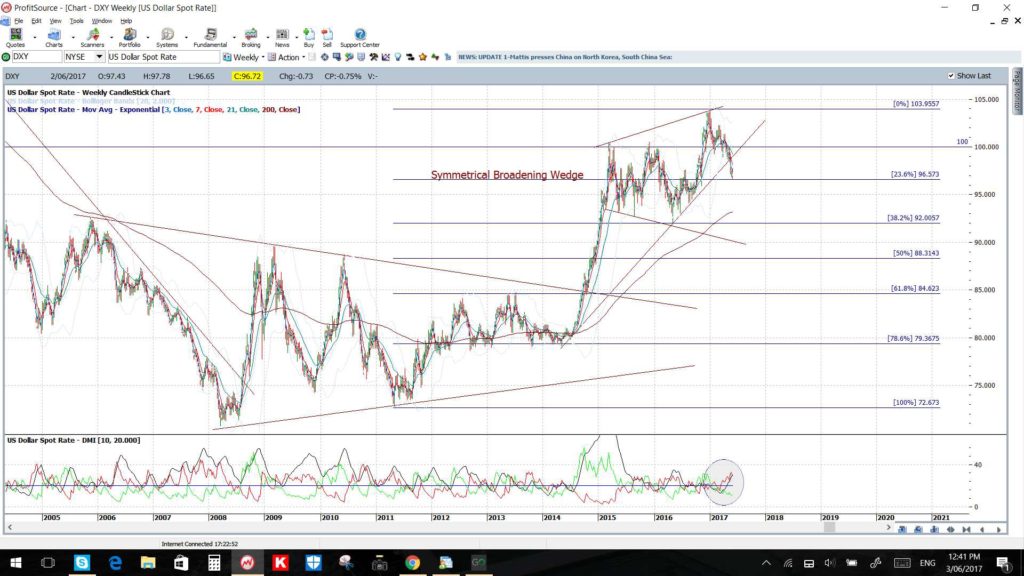This screenshot has width=1024, height=576.
Task: Click the Sell order icon
Action: (x=327, y=38)
